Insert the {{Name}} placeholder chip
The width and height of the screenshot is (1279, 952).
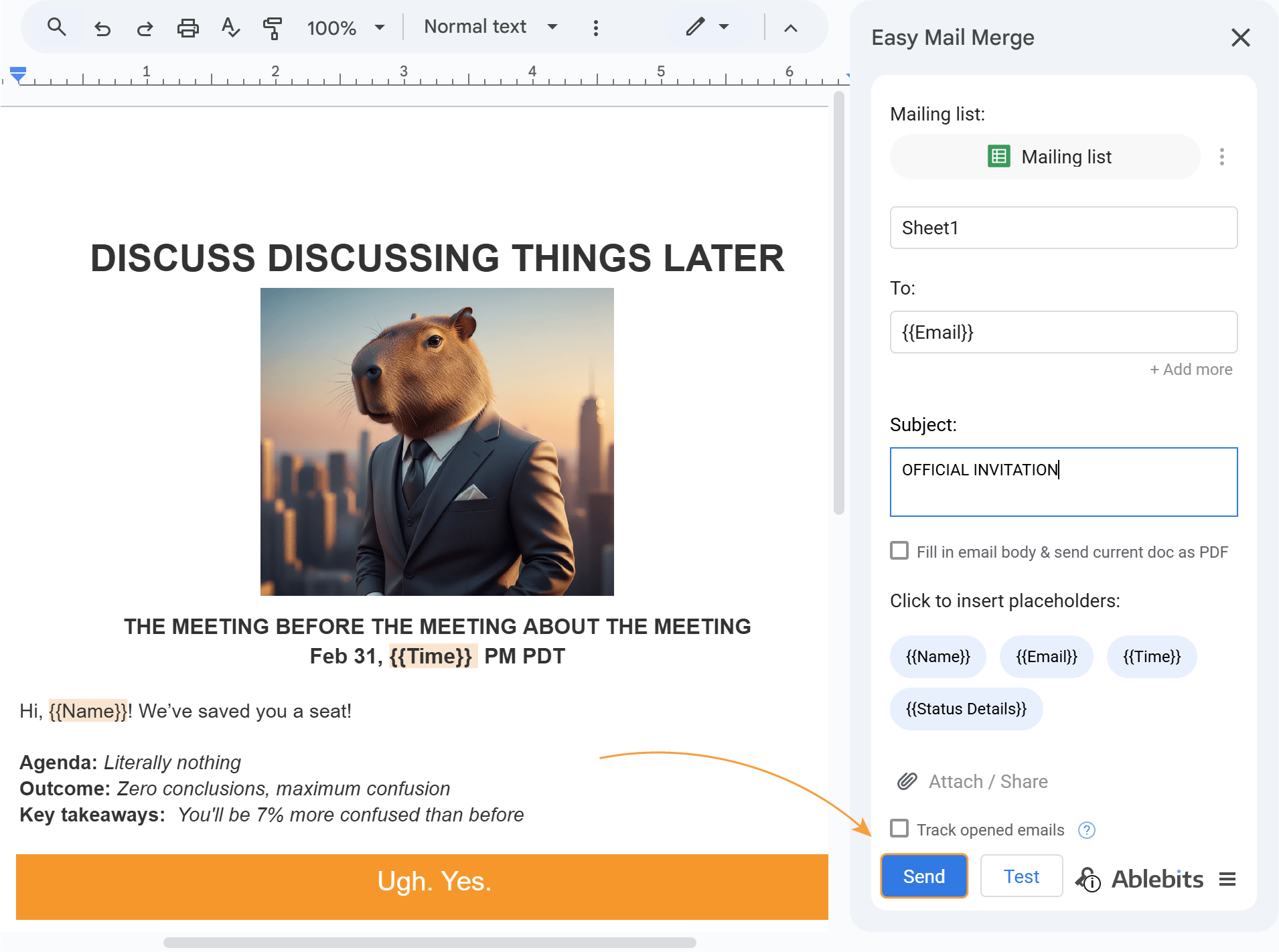point(937,657)
